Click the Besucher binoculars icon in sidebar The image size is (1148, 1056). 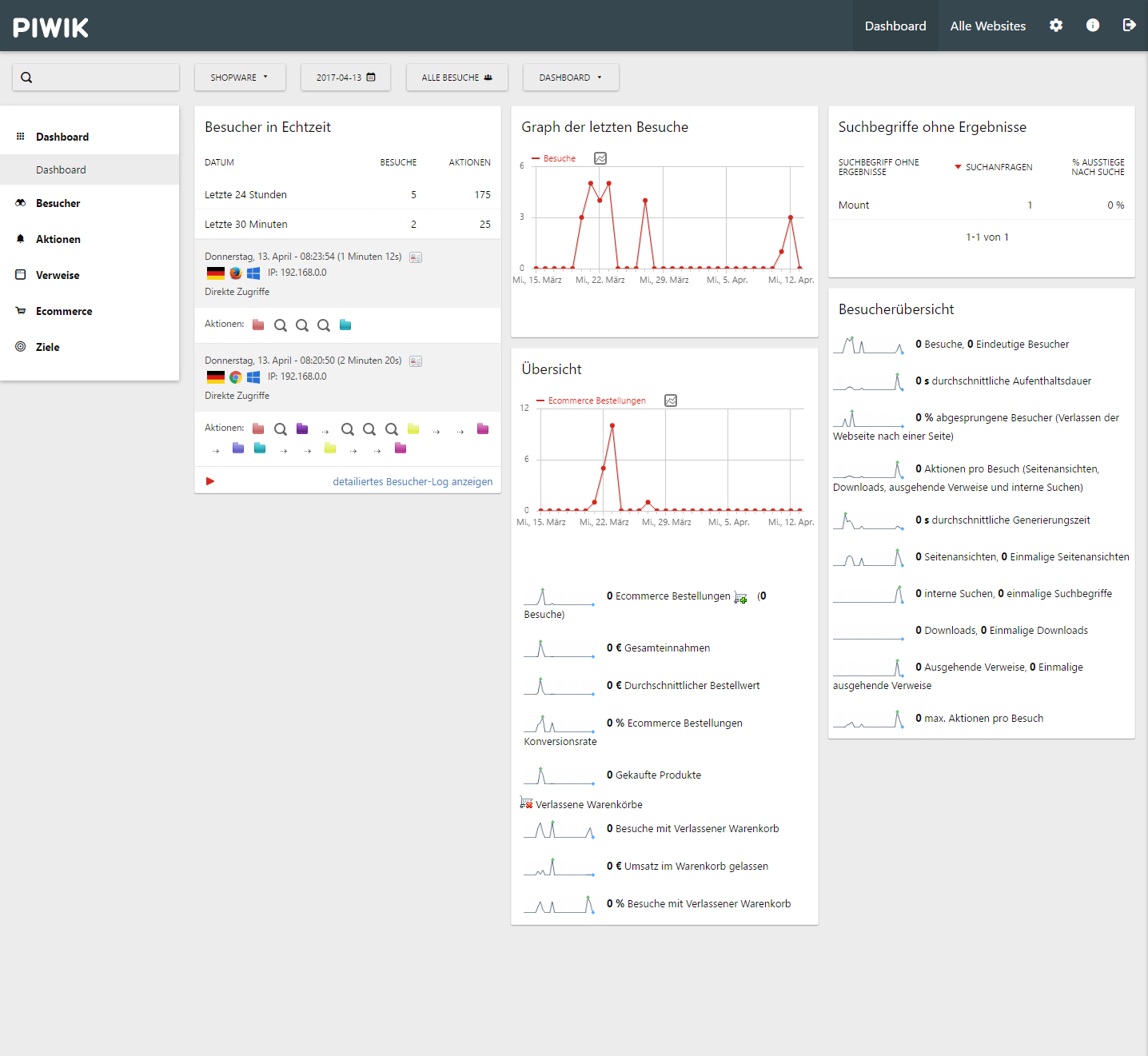click(x=21, y=203)
